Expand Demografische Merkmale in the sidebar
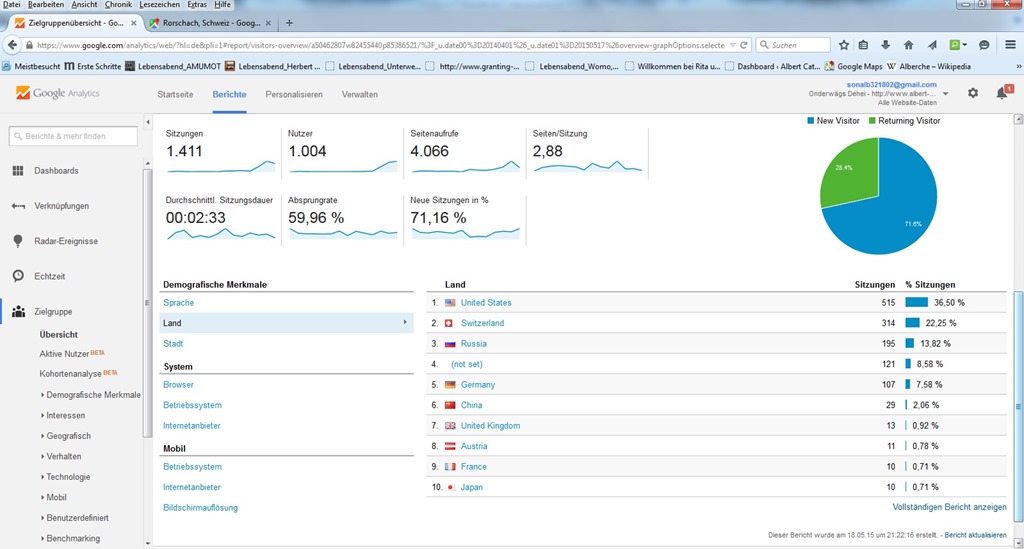The width and height of the screenshot is (1024, 549). [x=92, y=395]
